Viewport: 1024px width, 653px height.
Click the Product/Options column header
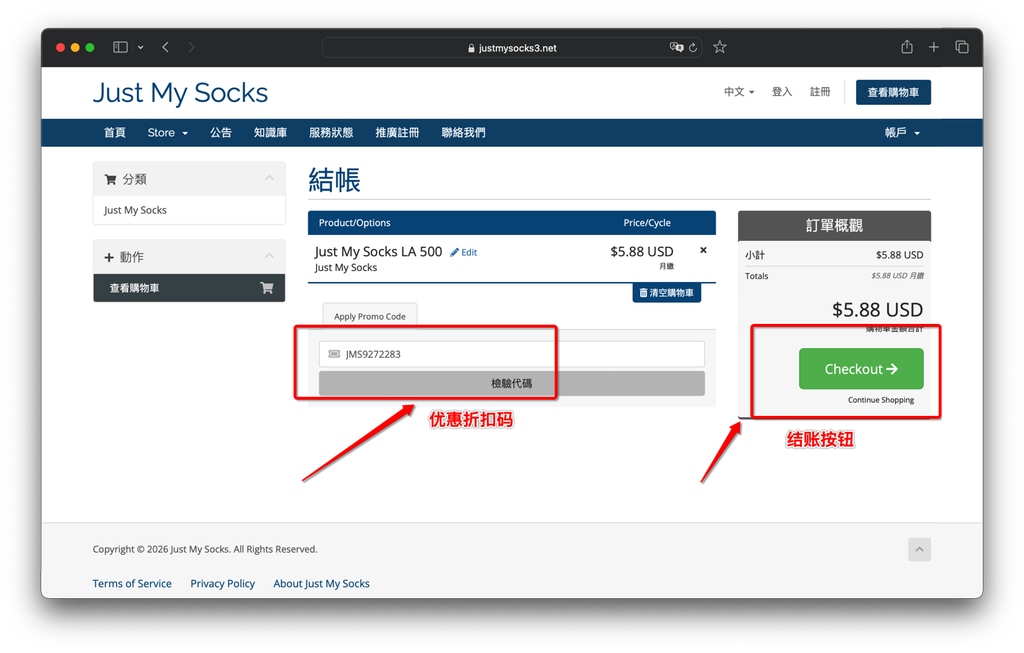[355, 223]
